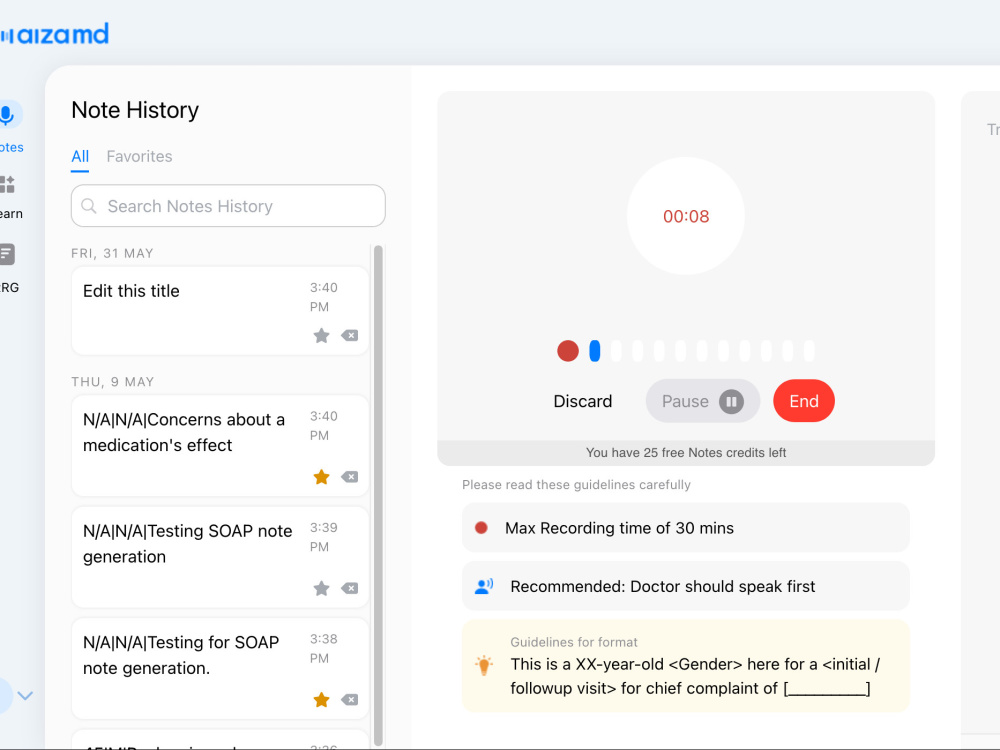Screen dimensions: 1000x750
Task: Delete 'Testing for SOAP note generation.' note
Action: pyautogui.click(x=349, y=700)
